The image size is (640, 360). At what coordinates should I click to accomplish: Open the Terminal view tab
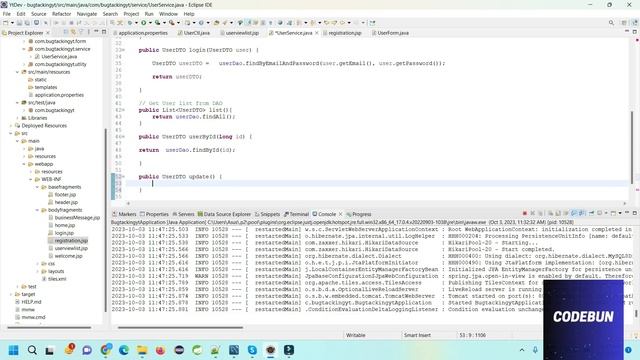[x=296, y=214]
